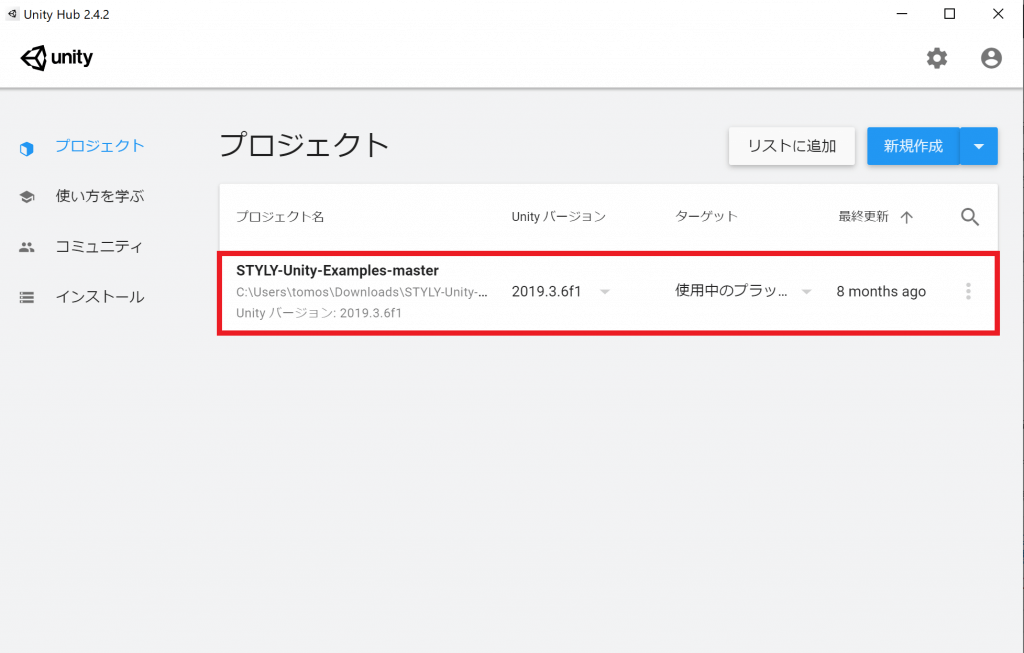Switch to the 使い方を学ぶ section

click(100, 196)
